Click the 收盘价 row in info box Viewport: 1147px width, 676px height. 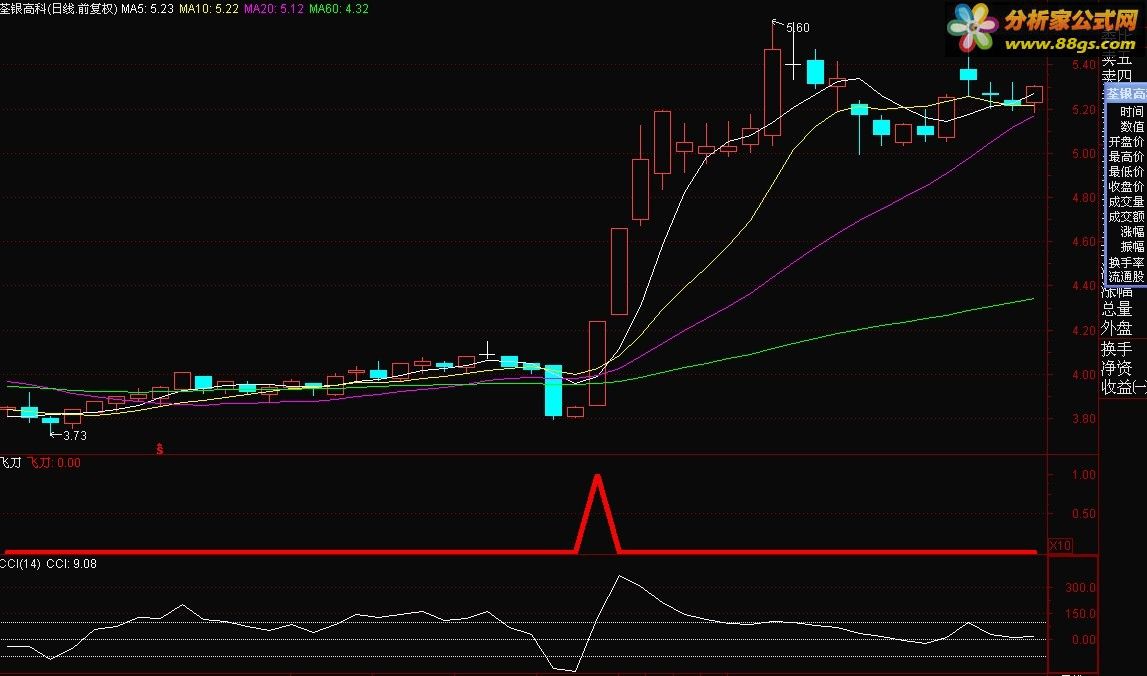1126,187
